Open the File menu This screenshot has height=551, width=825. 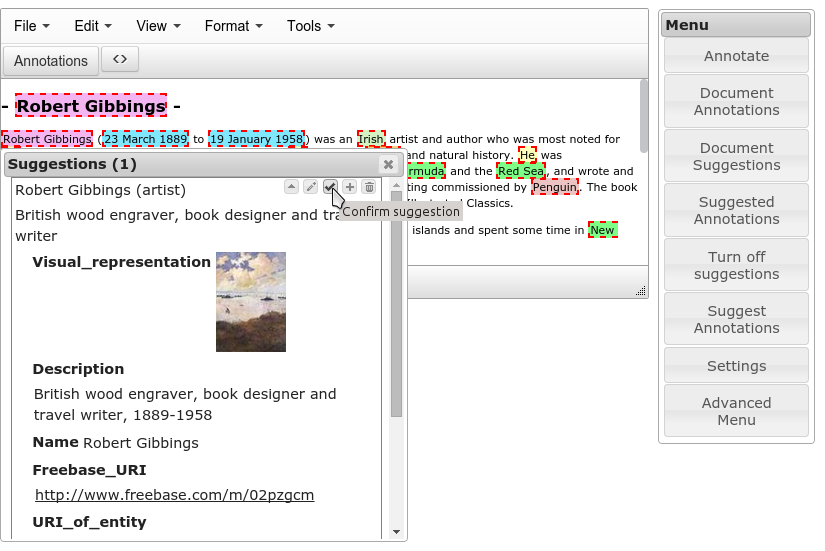32,26
